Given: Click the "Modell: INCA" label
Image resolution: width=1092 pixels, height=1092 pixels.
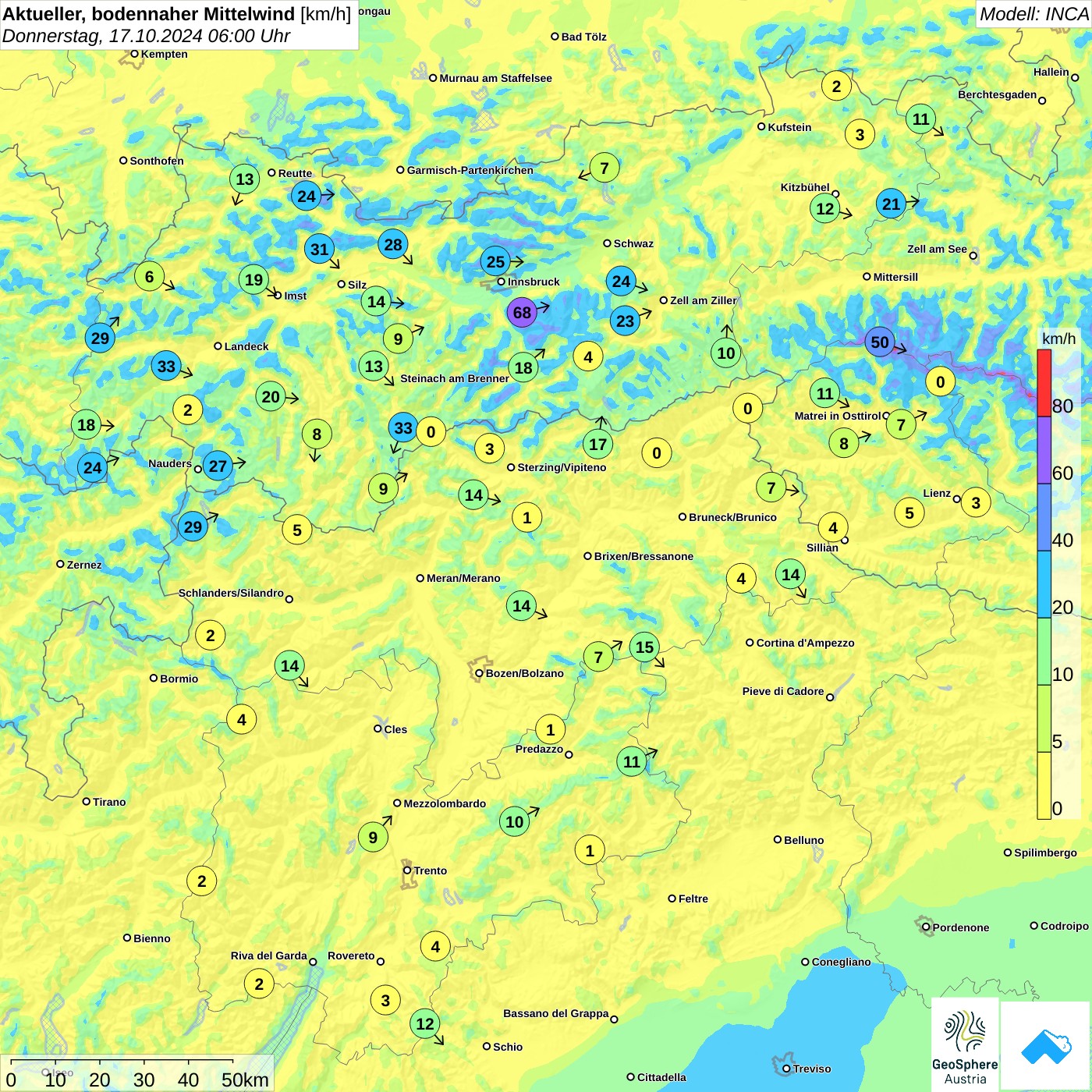Looking at the screenshot, I should pyautogui.click(x=1033, y=14).
